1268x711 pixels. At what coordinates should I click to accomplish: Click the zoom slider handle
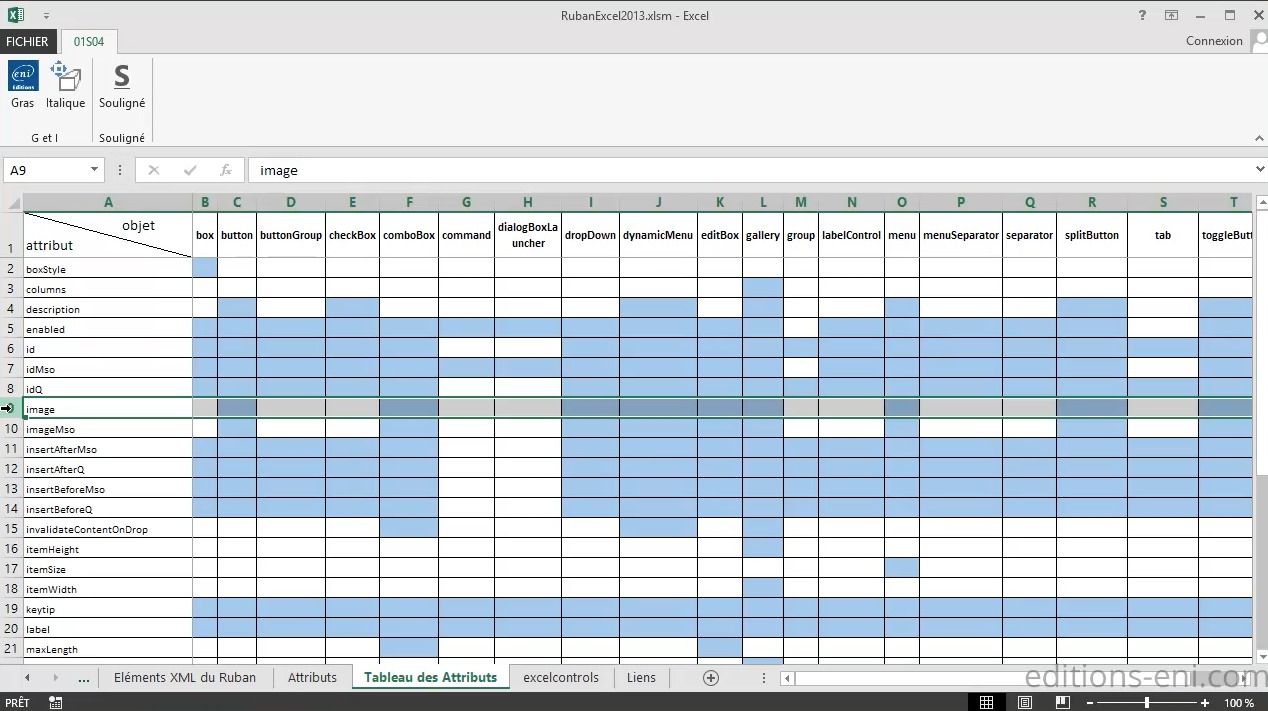coord(1146,703)
